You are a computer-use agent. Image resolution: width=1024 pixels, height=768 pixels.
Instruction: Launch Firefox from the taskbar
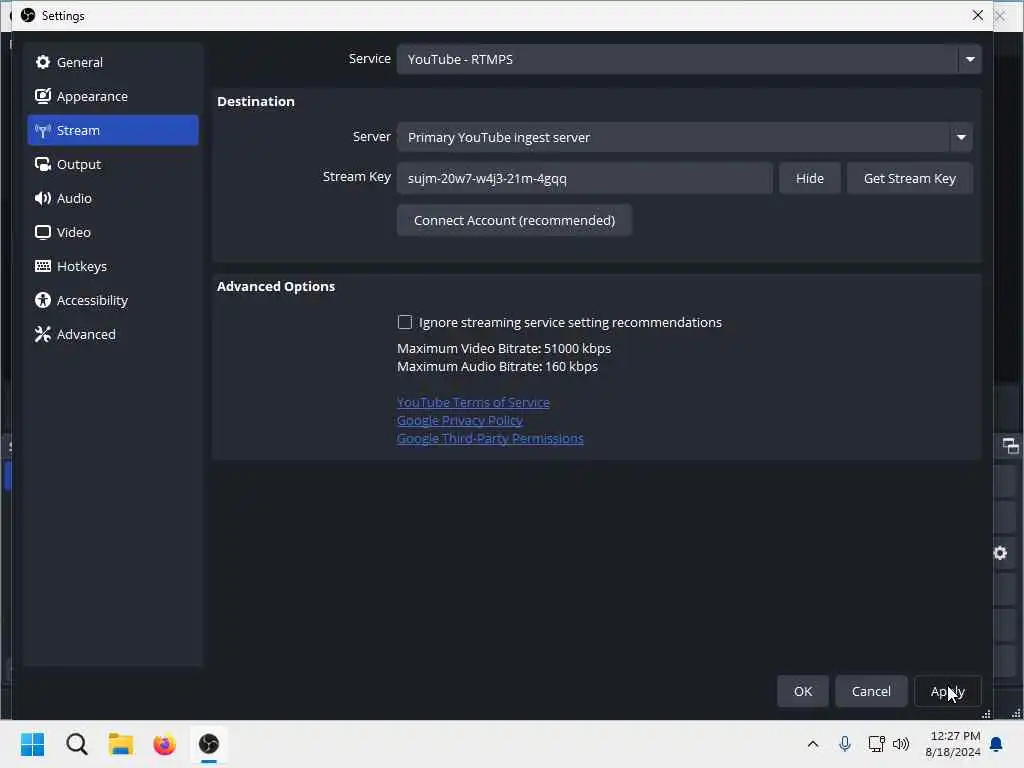[165, 744]
